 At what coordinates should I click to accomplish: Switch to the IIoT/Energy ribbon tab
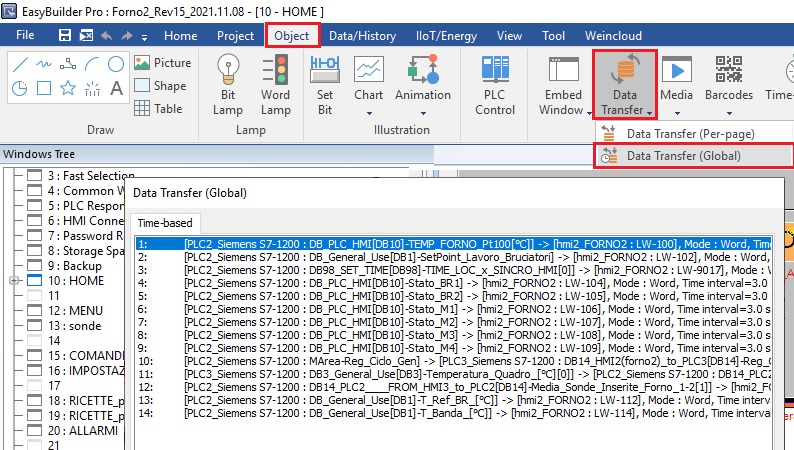(446, 36)
